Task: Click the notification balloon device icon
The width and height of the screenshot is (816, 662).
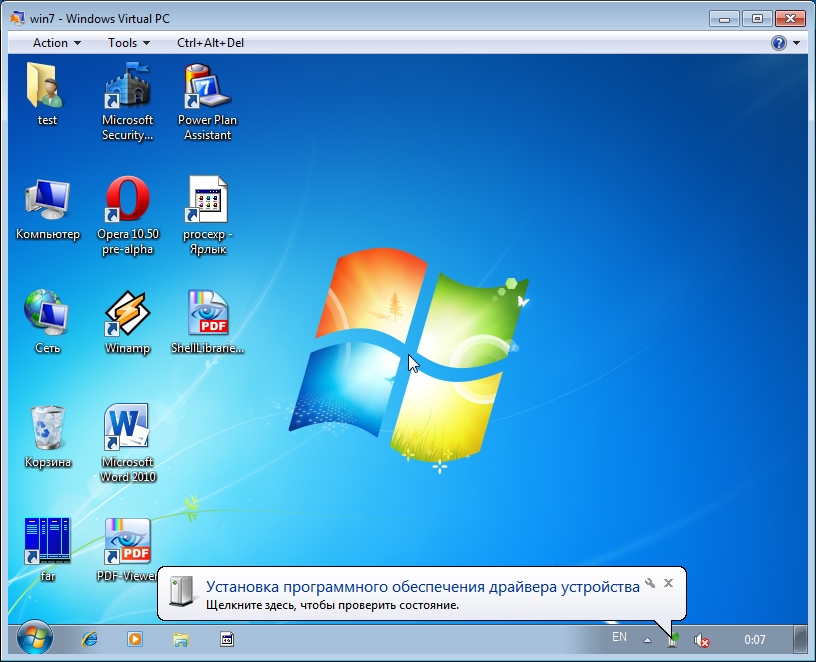Action: 182,591
